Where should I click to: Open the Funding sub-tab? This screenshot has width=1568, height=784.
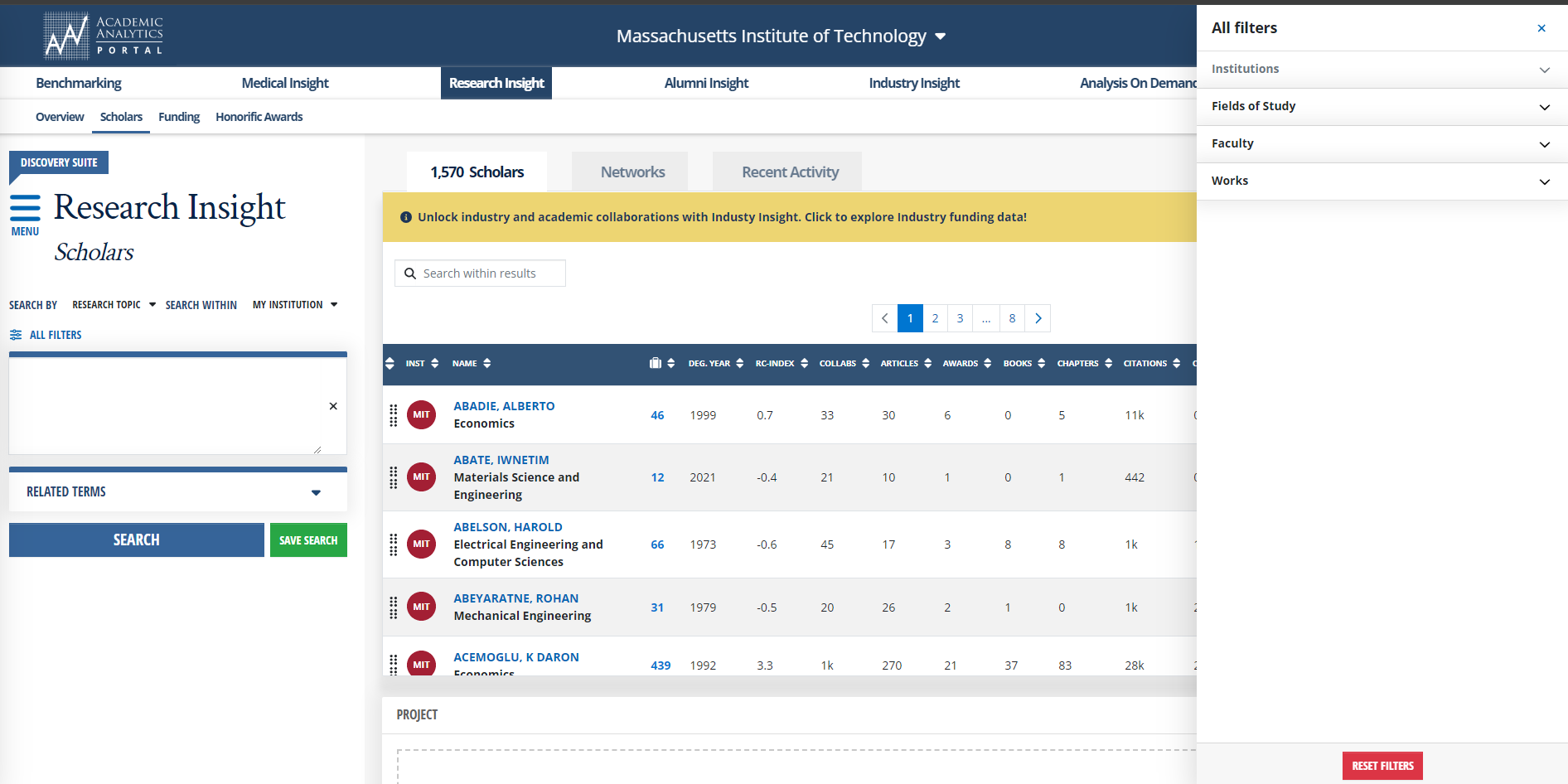(x=179, y=117)
